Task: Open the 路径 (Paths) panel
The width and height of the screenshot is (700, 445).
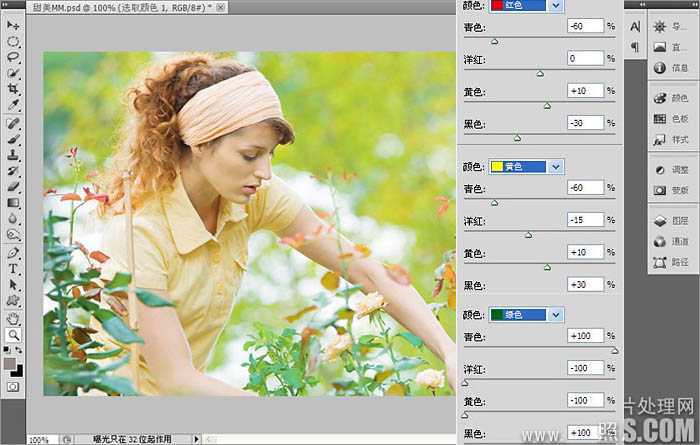Action: point(671,262)
